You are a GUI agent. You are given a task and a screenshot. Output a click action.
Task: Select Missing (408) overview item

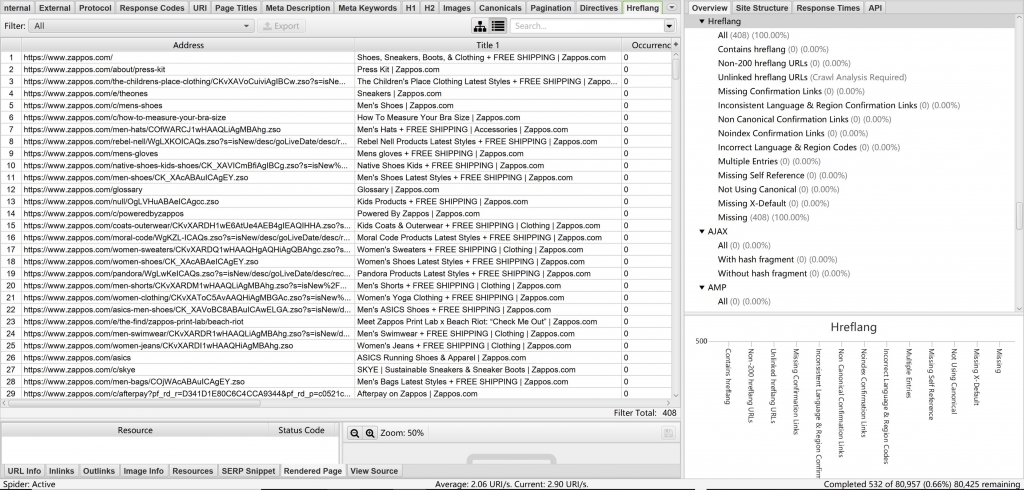pos(763,218)
